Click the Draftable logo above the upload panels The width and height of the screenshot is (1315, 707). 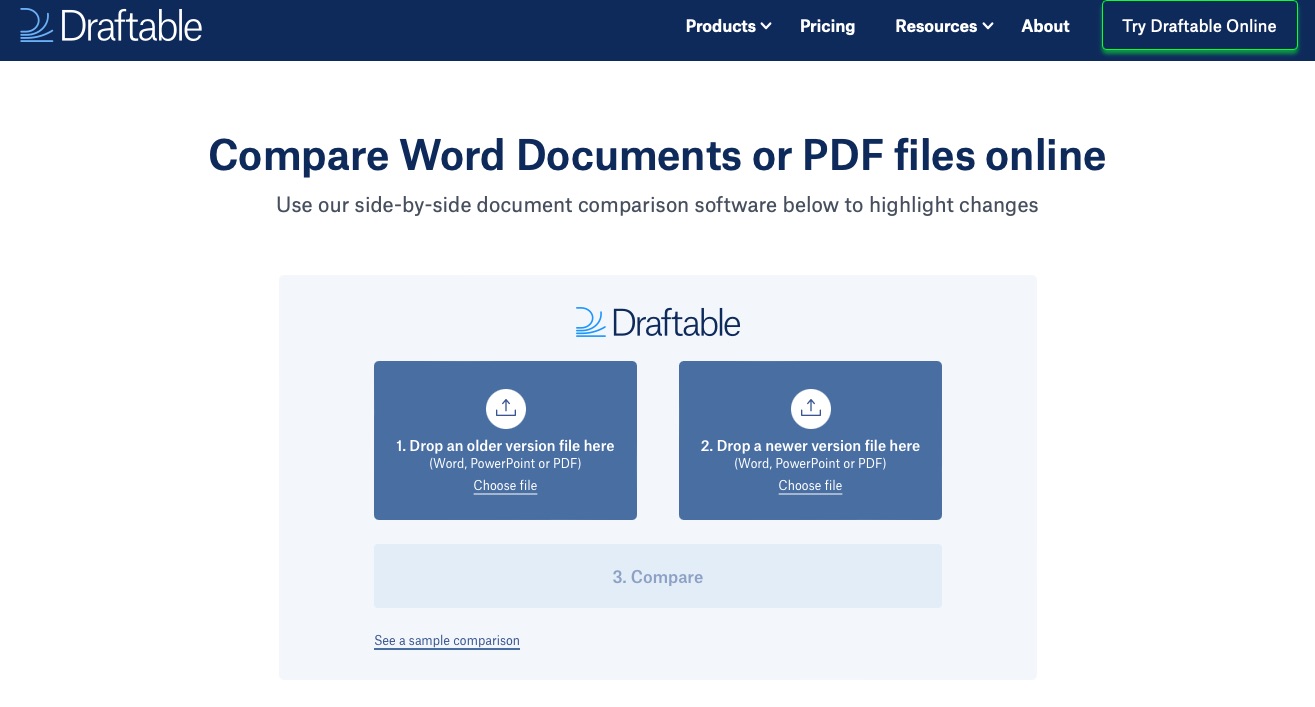pos(657,321)
